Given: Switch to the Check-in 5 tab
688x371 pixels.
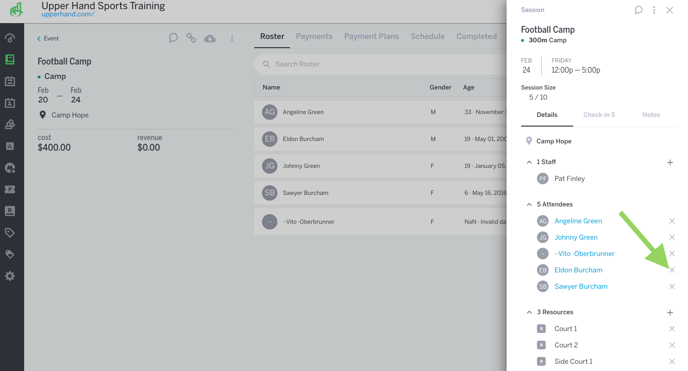Looking at the screenshot, I should [599, 115].
